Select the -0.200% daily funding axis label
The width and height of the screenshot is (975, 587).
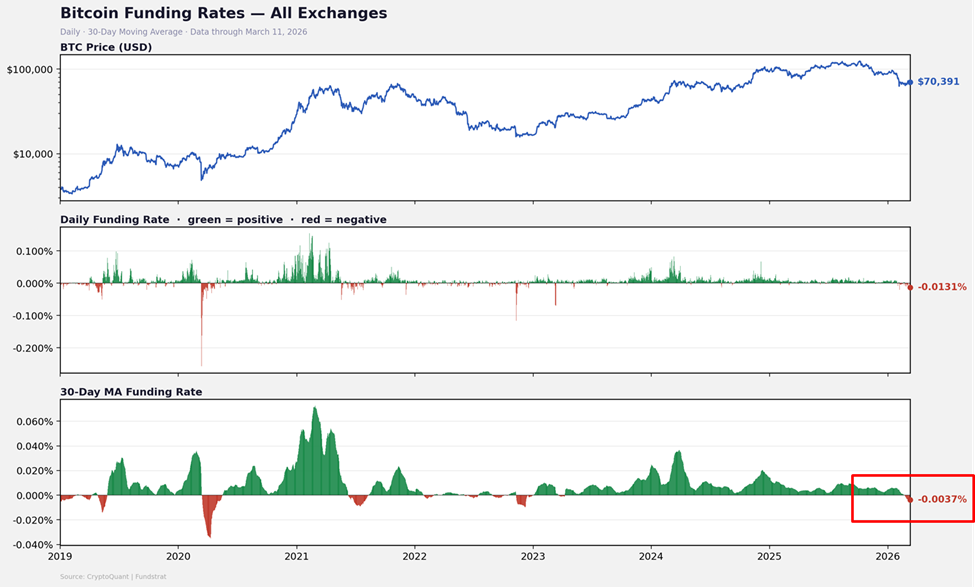pos(32,349)
